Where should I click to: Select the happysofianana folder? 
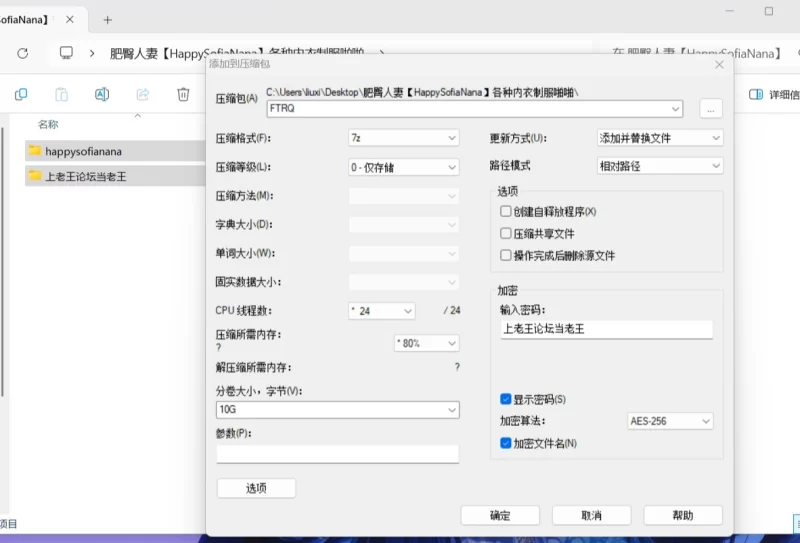(x=83, y=151)
